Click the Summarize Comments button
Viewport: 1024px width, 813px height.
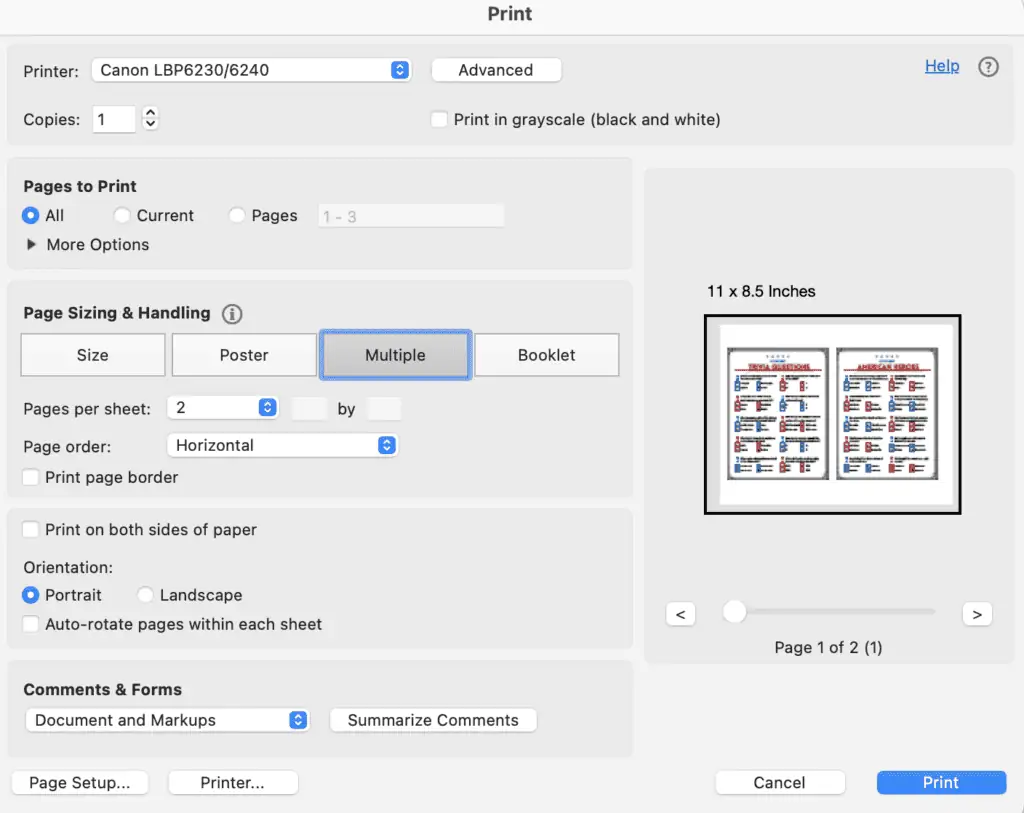click(433, 720)
